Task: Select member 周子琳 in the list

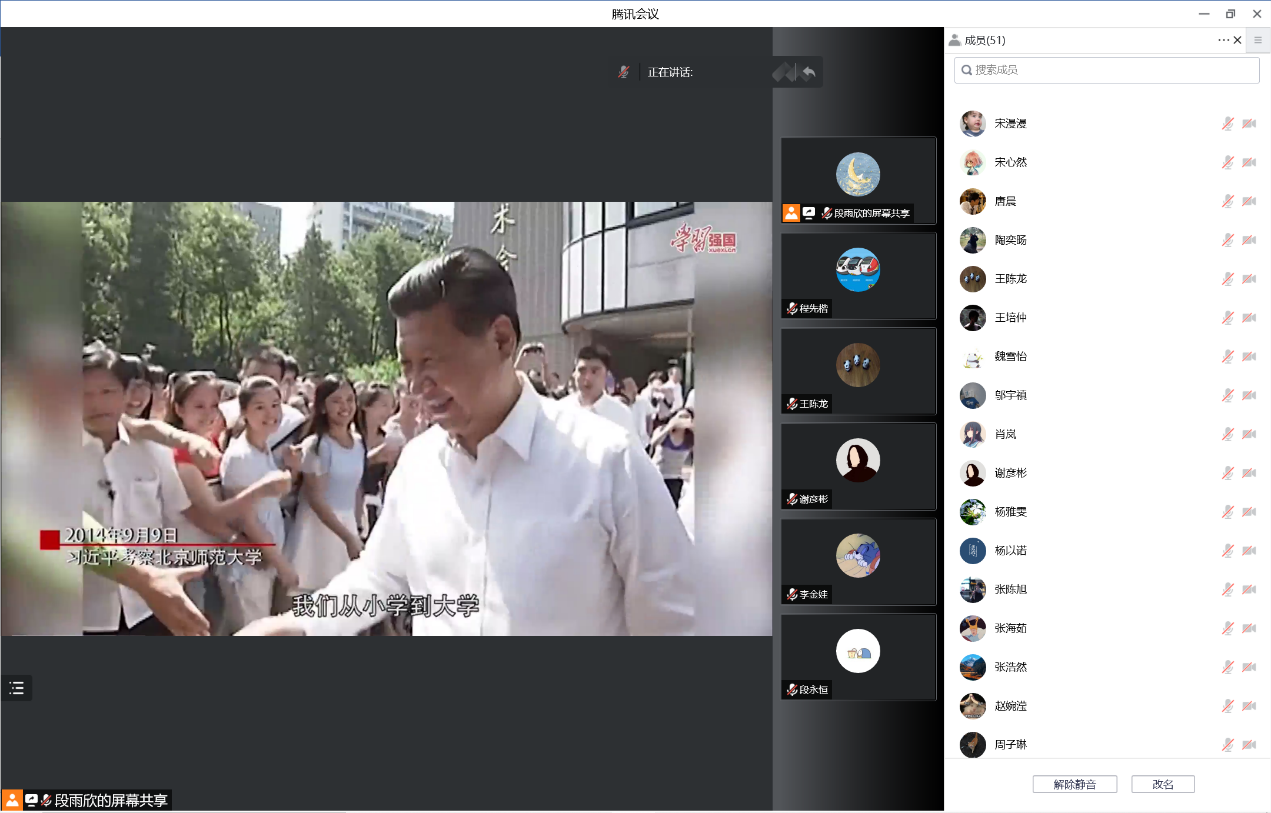Action: [1010, 745]
